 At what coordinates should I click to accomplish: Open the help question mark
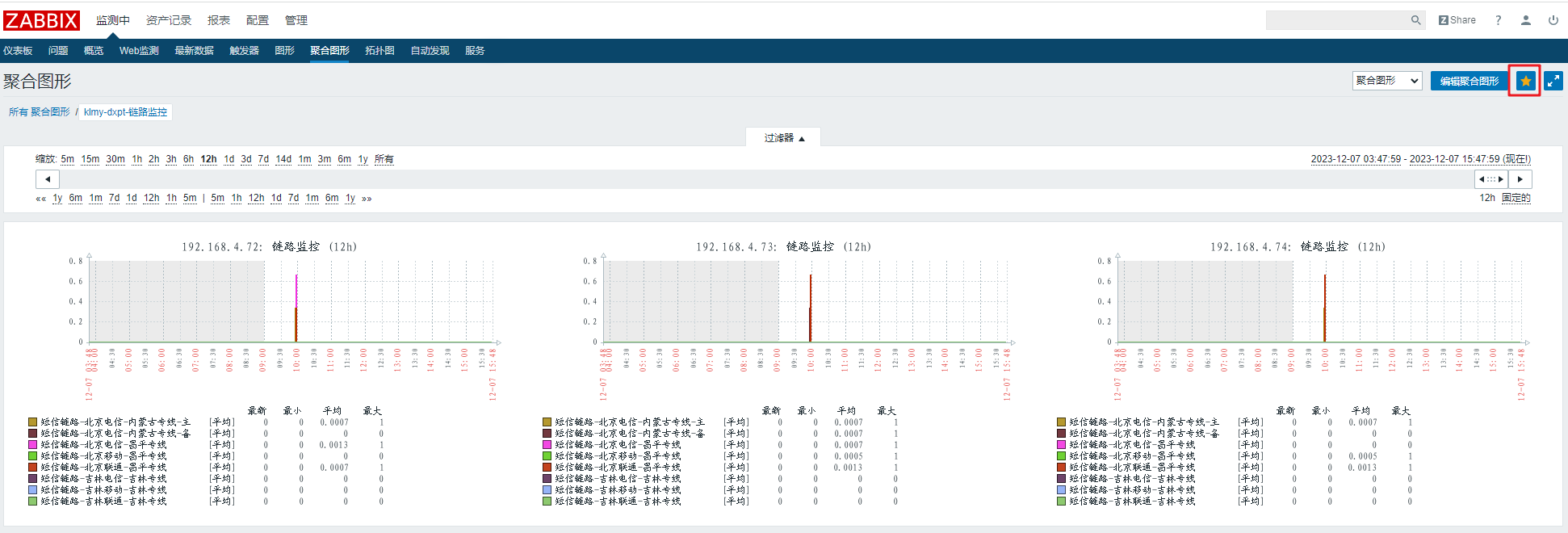(x=1498, y=20)
